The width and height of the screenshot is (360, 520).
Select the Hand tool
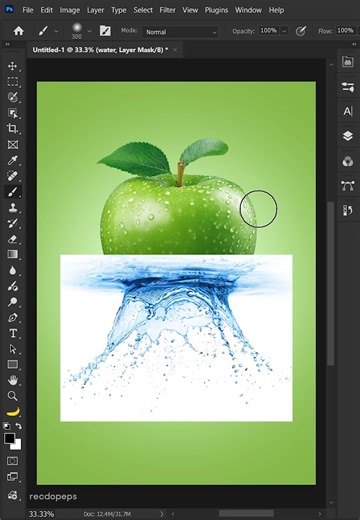coord(13,380)
